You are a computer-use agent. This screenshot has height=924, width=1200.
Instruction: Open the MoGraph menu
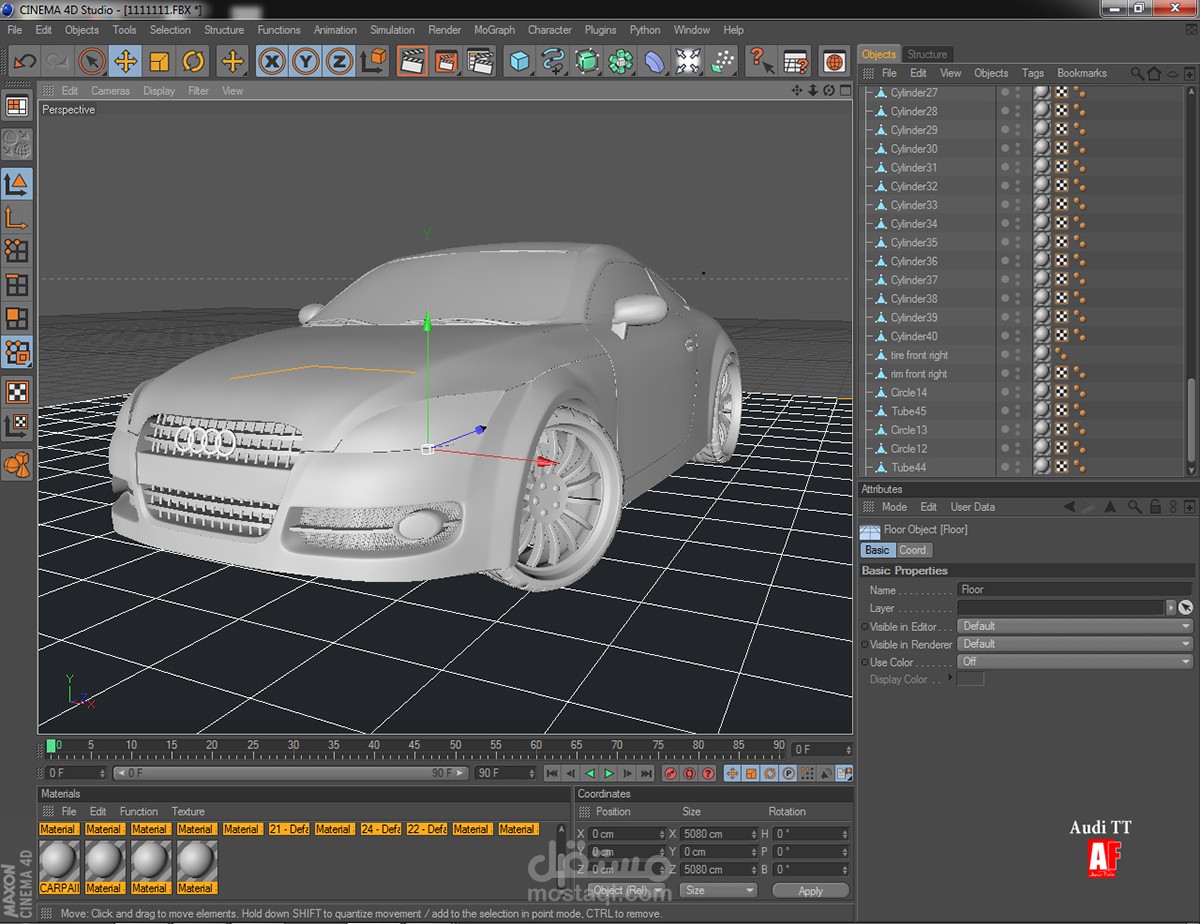click(494, 30)
